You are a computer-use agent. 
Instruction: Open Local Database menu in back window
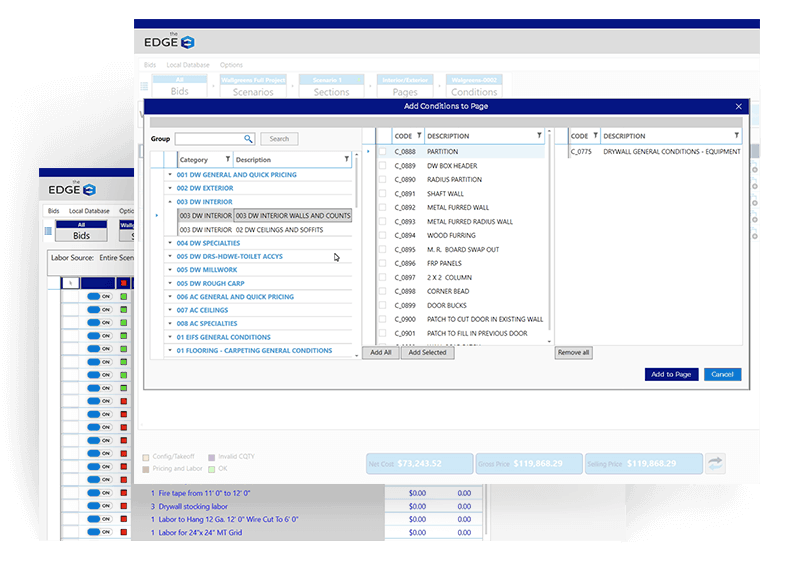click(x=89, y=211)
